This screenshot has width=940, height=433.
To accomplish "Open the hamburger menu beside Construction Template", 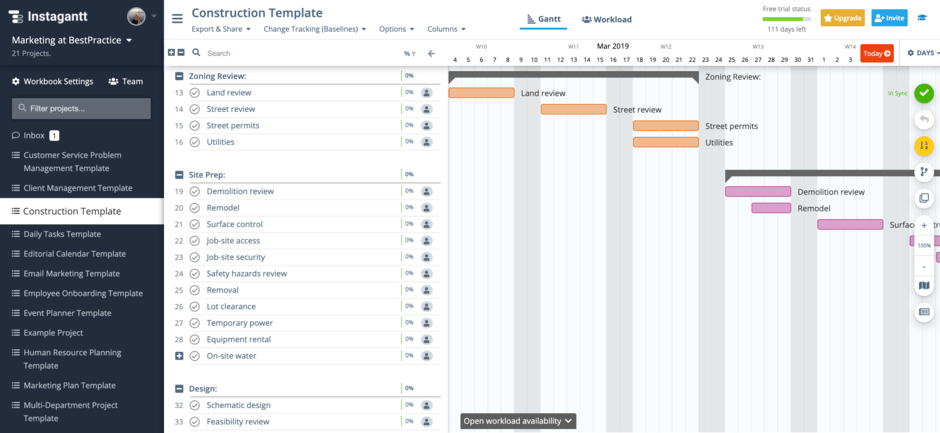I will [x=177, y=19].
